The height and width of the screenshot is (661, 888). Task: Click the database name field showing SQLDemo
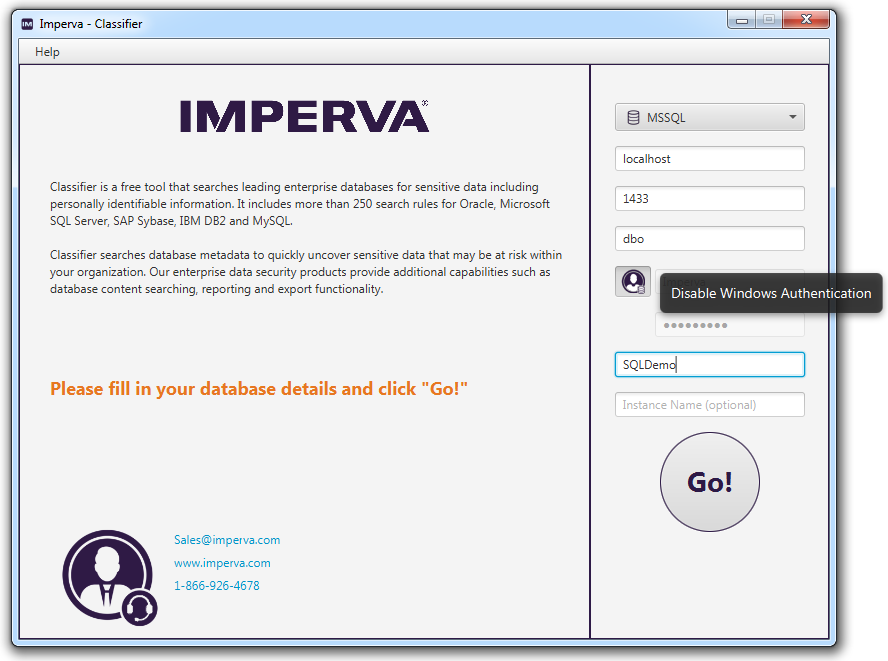pyautogui.click(x=710, y=365)
